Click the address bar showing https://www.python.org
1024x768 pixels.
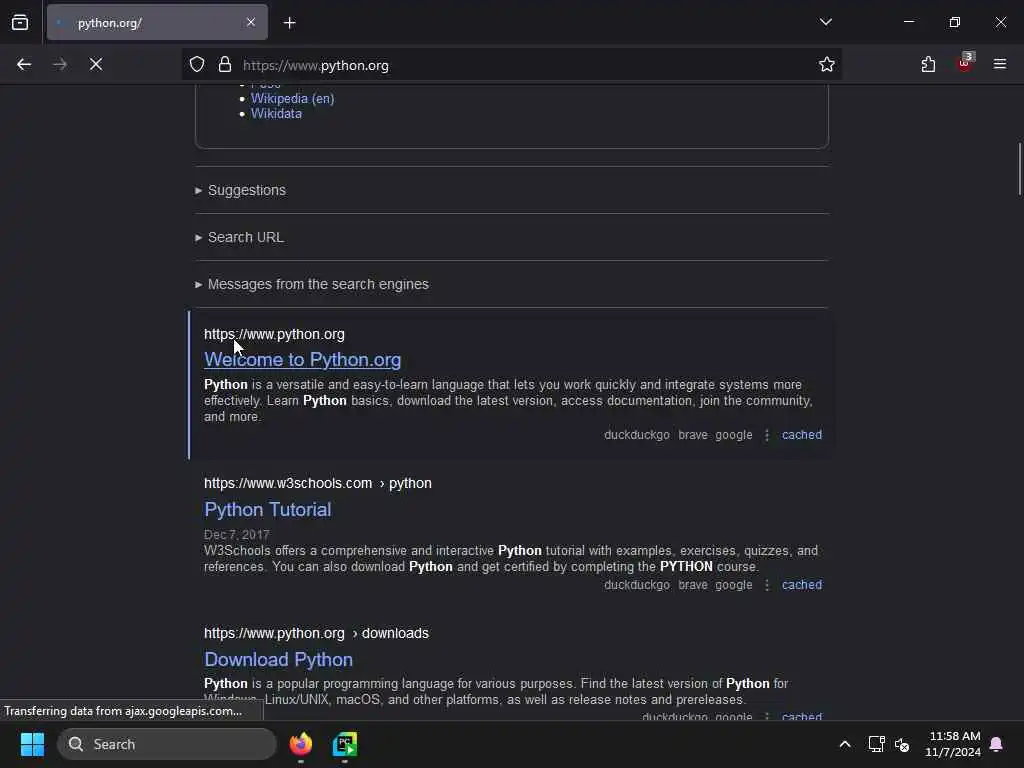(511, 65)
